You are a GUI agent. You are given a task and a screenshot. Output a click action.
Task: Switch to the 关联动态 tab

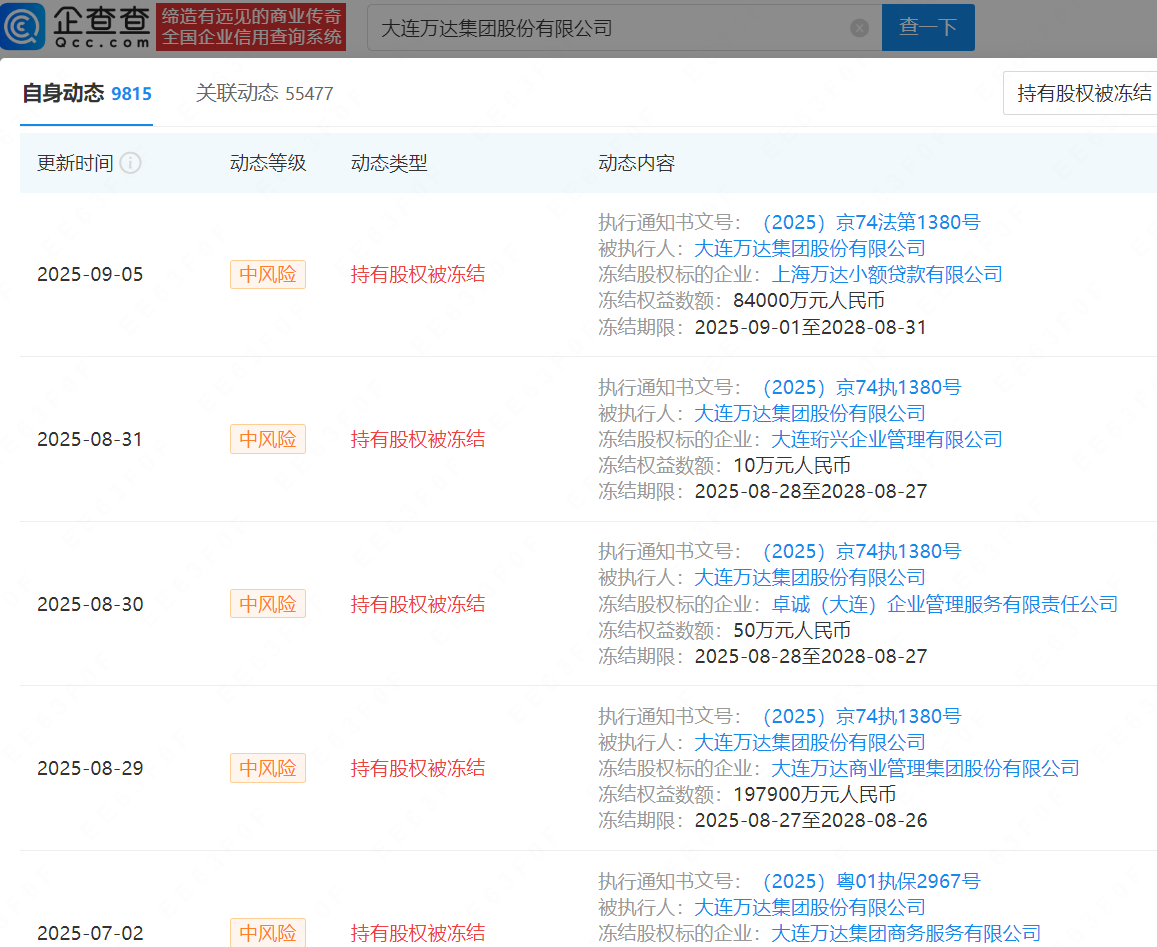pos(264,94)
